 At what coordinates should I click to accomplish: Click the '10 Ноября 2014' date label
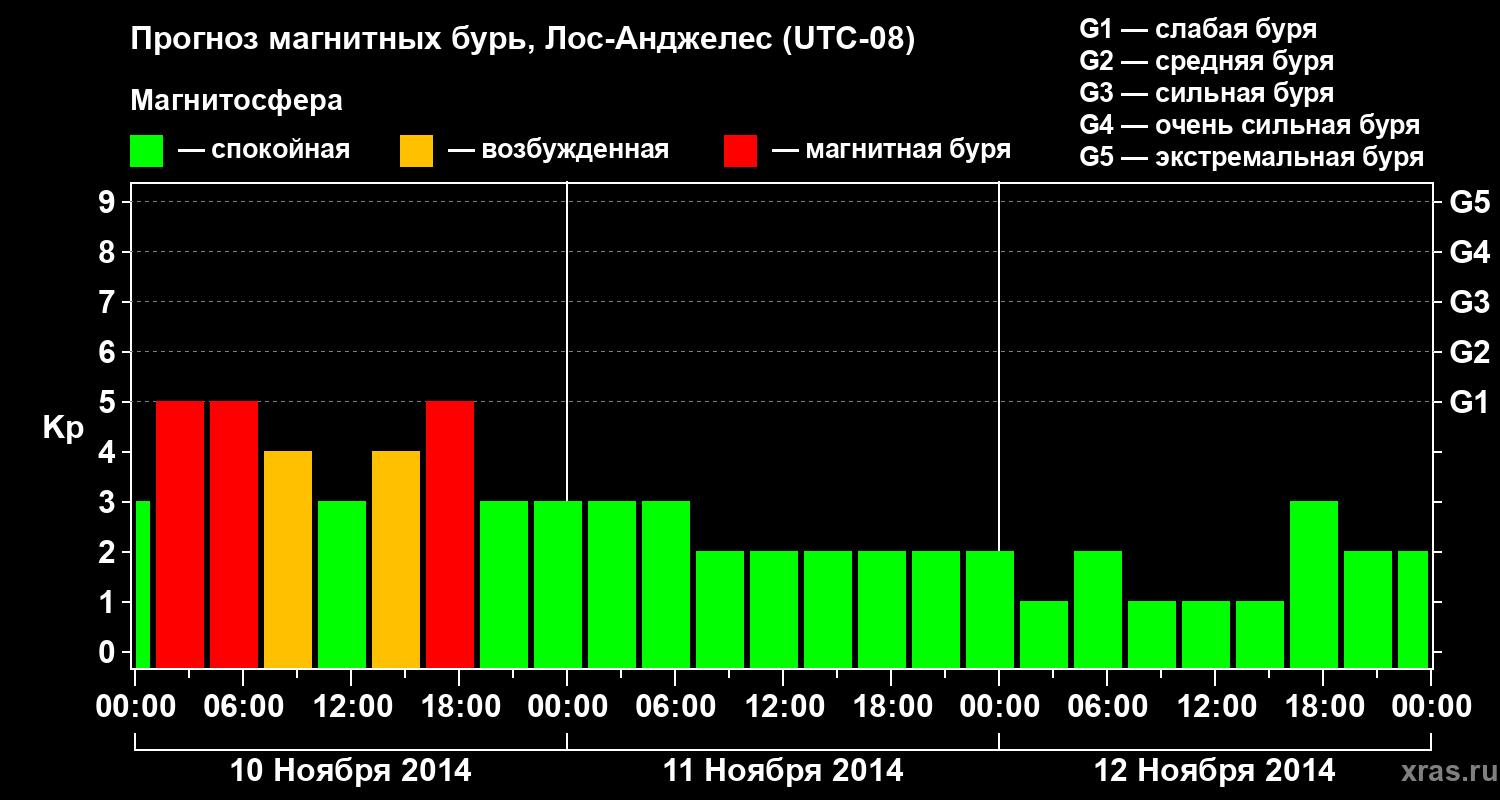pos(351,771)
